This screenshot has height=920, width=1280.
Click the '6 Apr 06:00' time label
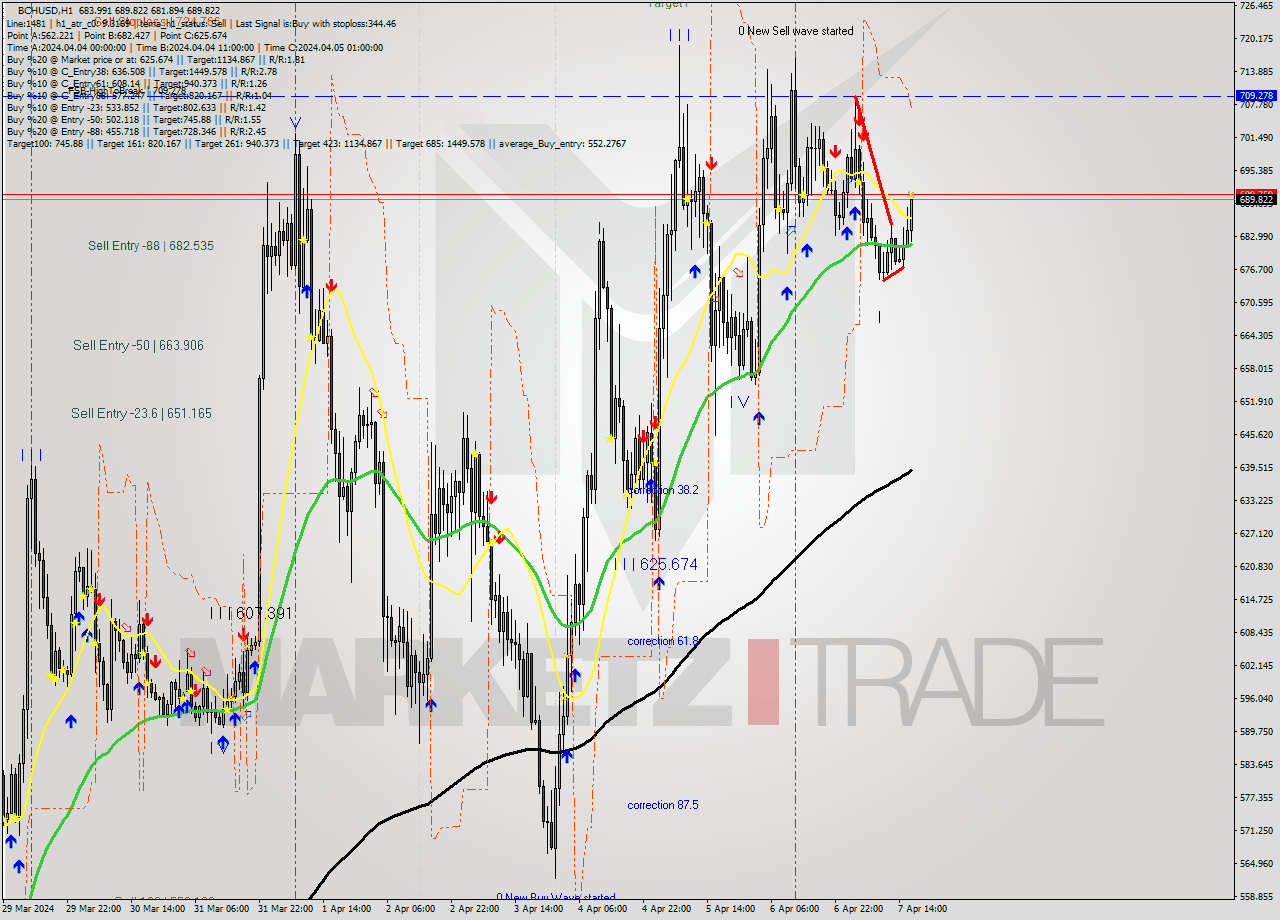coord(794,909)
